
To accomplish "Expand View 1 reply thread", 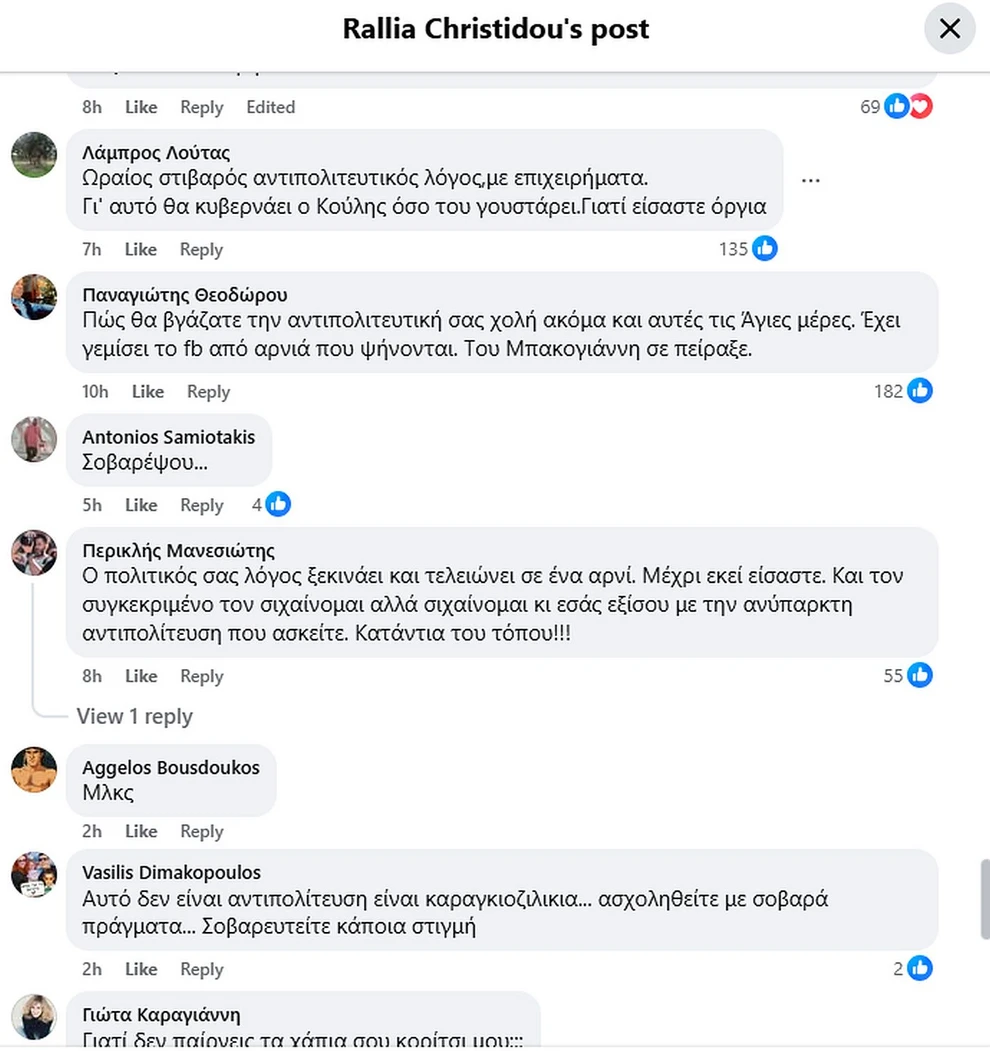I will pos(135,716).
